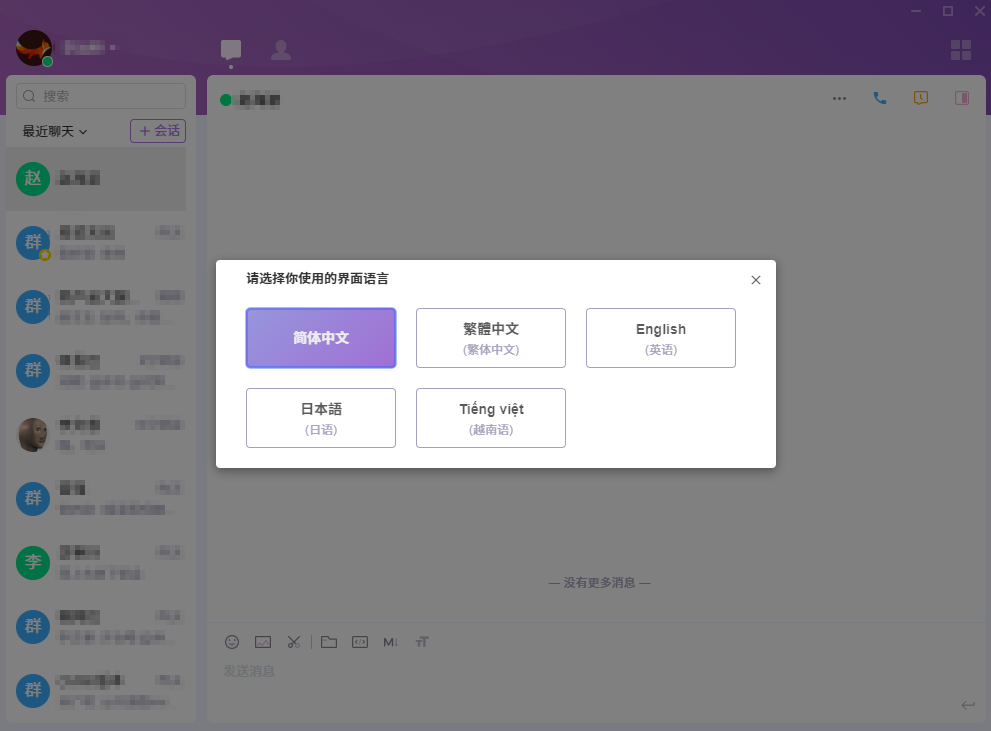Open the chat with 李 avatar
The image size is (991, 731).
coord(33,562)
